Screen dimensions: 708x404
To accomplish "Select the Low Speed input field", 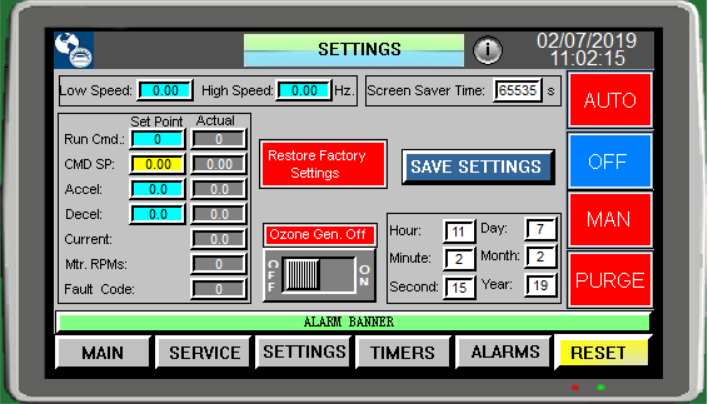I will (165, 91).
